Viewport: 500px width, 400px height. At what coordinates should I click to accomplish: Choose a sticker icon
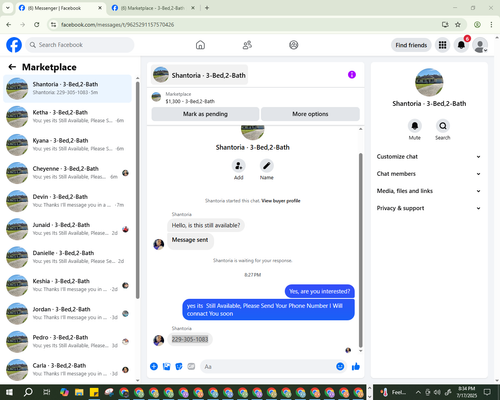point(179,367)
